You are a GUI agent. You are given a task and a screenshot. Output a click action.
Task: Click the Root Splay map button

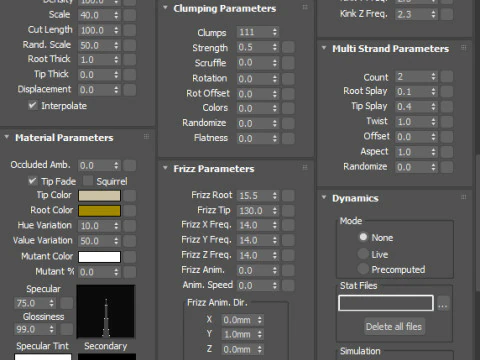(x=447, y=91)
